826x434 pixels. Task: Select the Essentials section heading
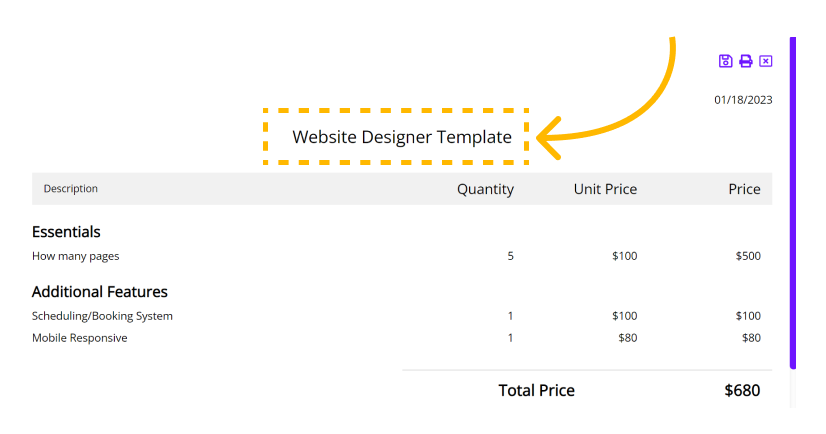[66, 232]
